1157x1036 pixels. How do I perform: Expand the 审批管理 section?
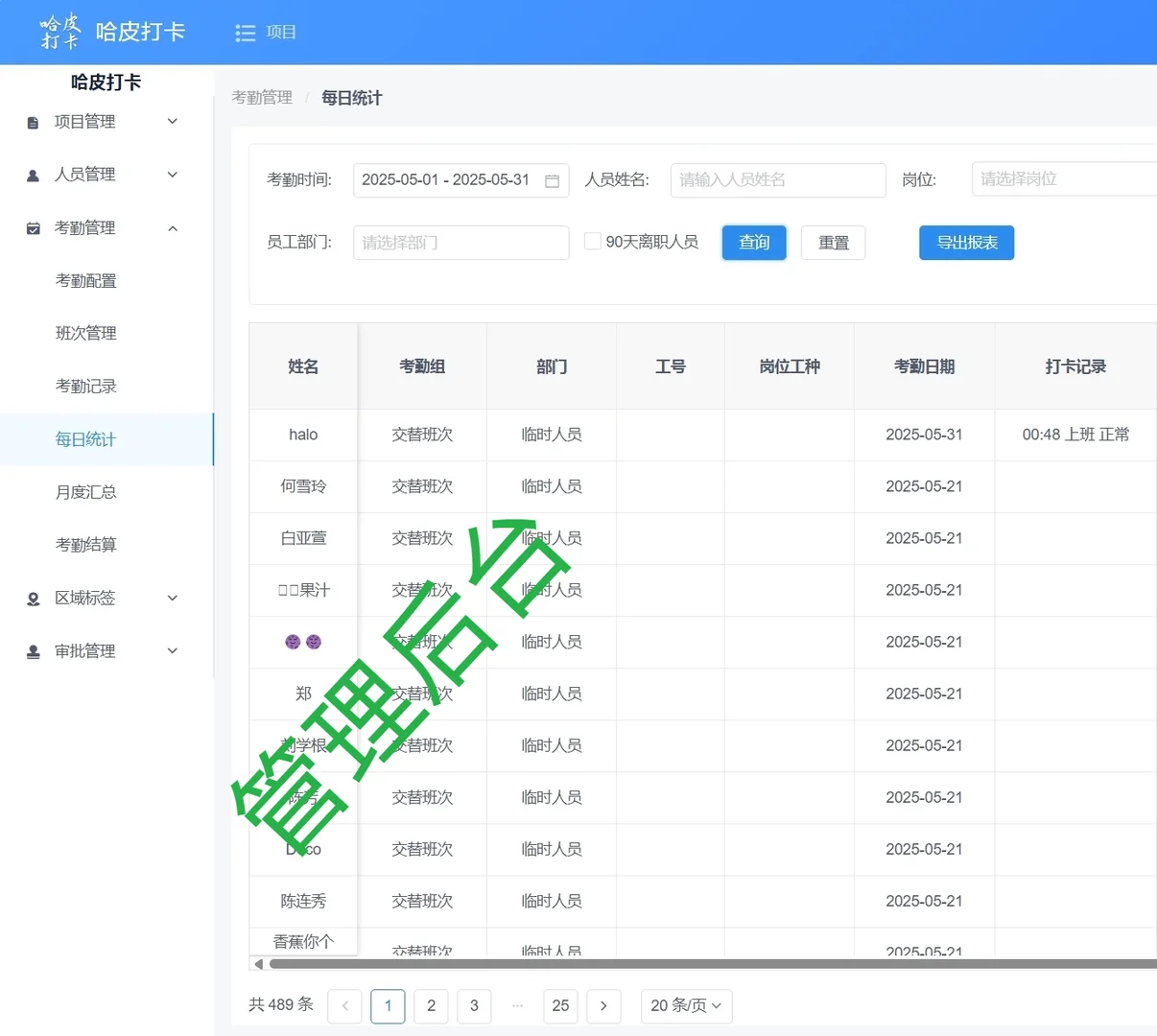click(x=173, y=650)
